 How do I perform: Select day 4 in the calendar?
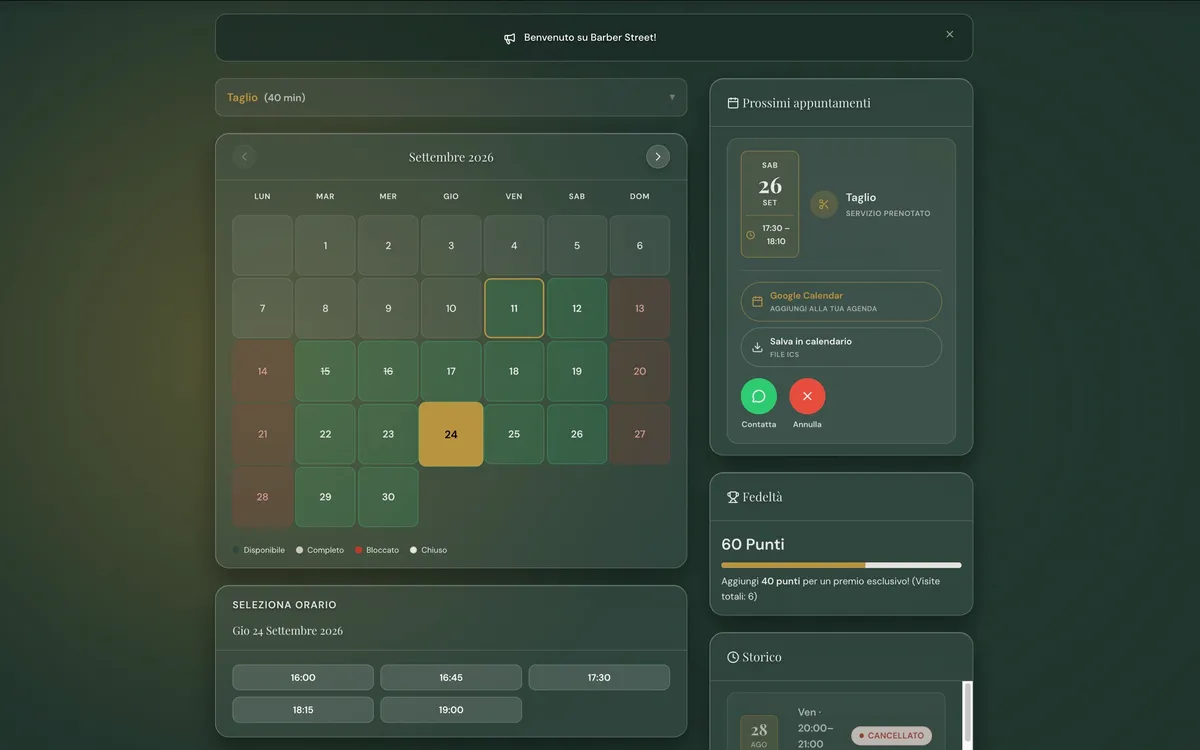(x=514, y=245)
